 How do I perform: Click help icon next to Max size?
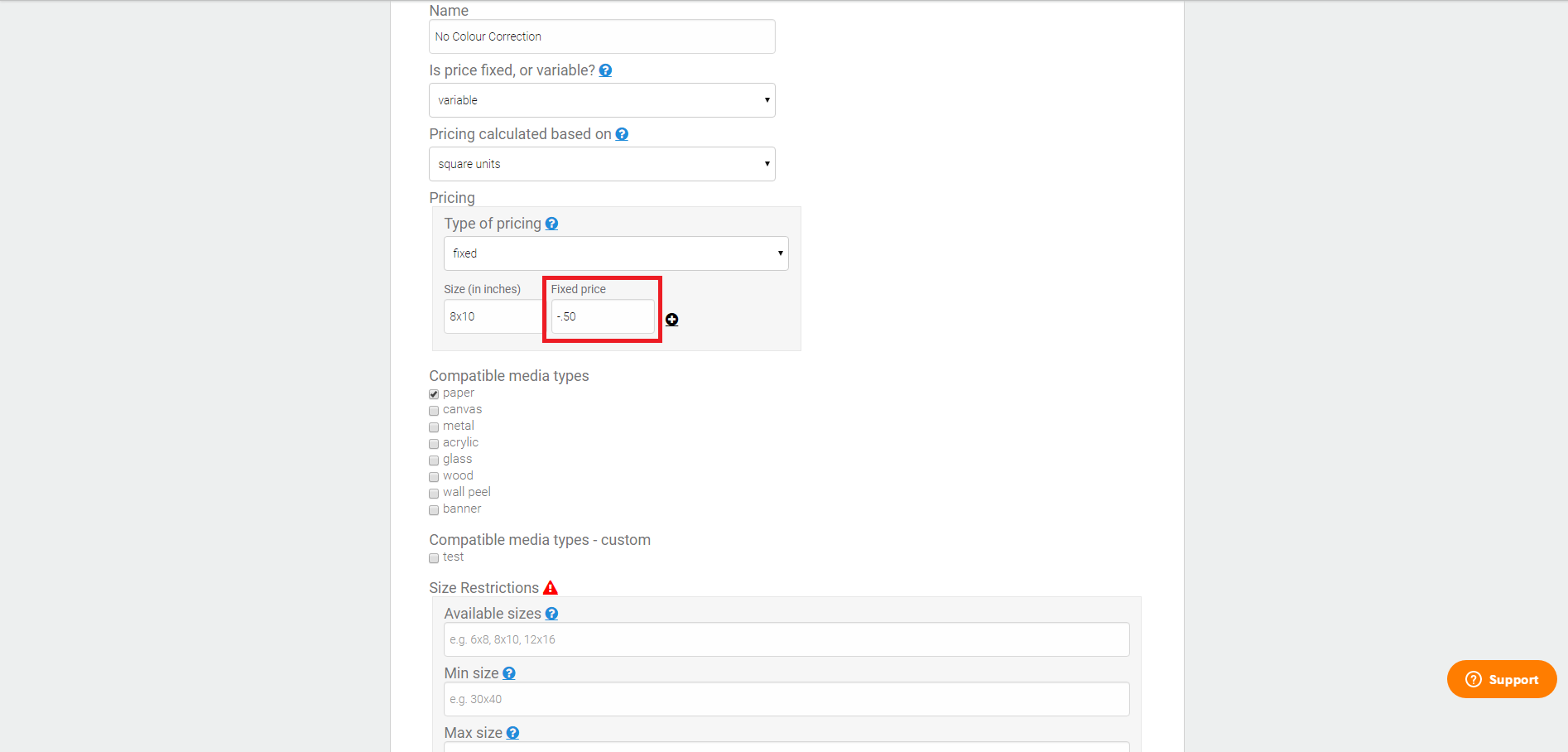(512, 733)
